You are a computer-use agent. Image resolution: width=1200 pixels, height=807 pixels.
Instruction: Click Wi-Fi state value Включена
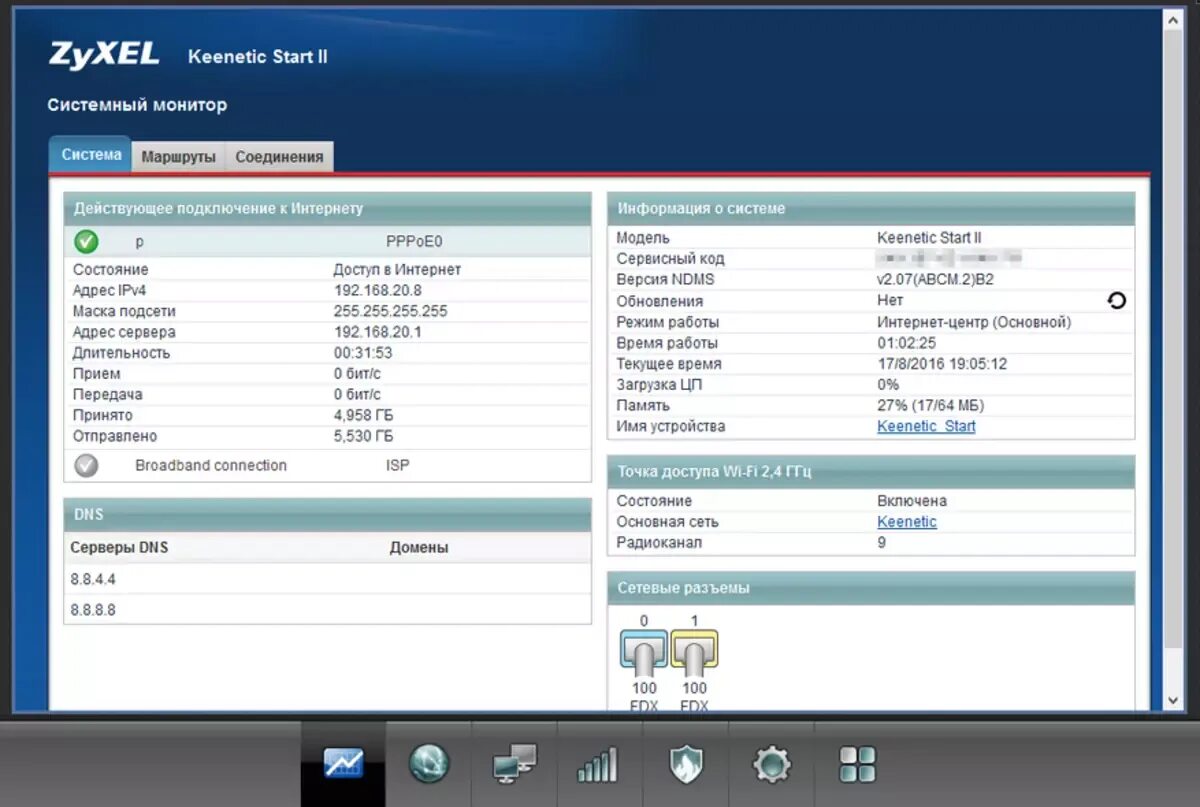click(912, 500)
